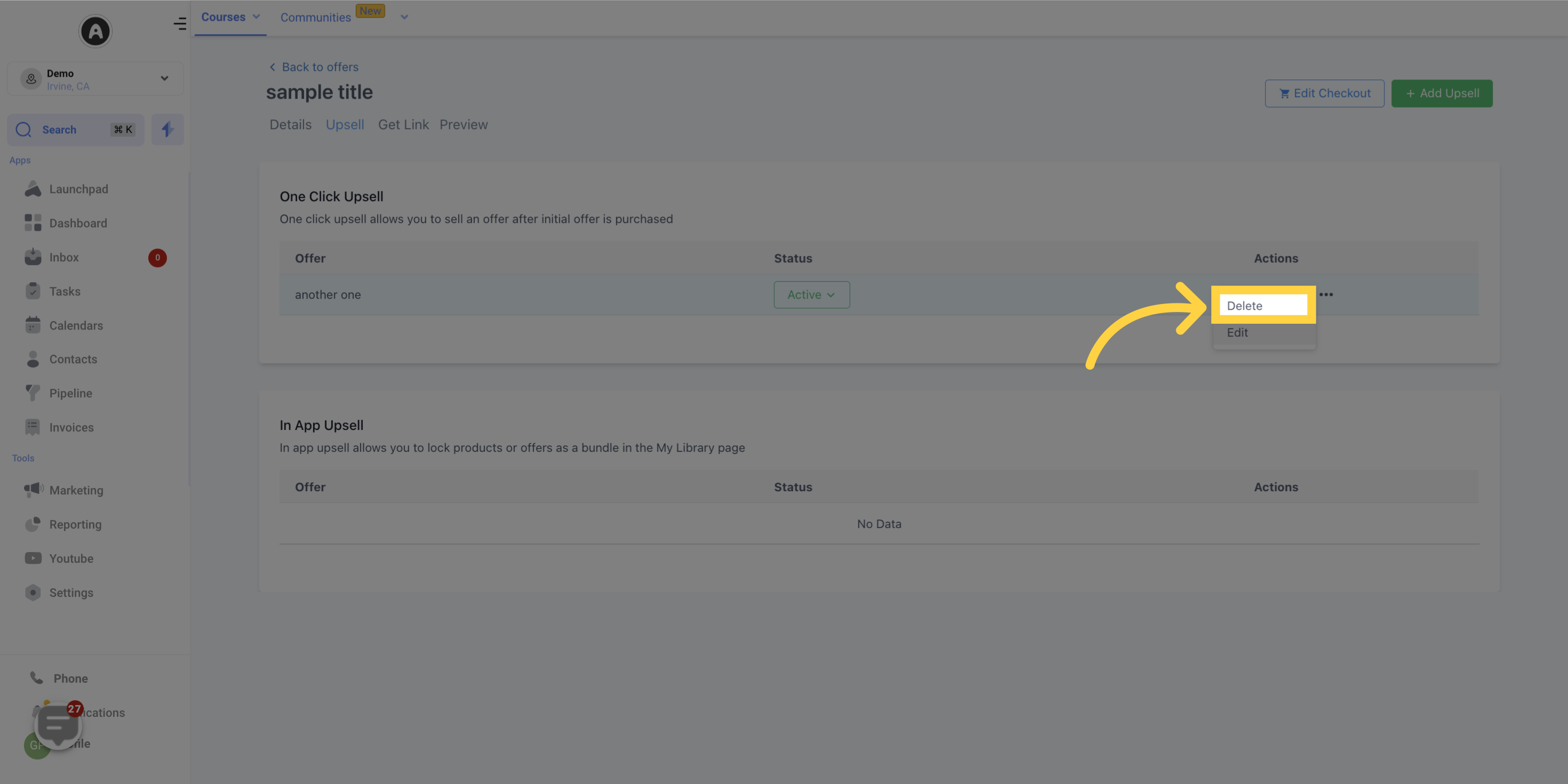Screen dimensions: 1568x784
Task: Click the demo account name dropdown
Action: point(95,78)
